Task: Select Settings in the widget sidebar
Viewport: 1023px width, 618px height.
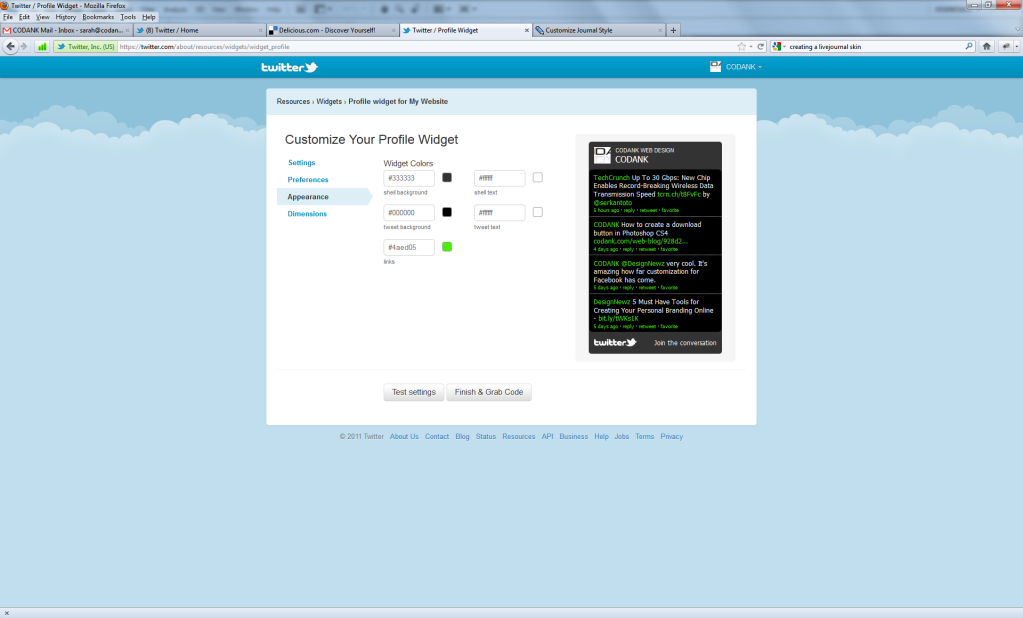Action: (301, 162)
